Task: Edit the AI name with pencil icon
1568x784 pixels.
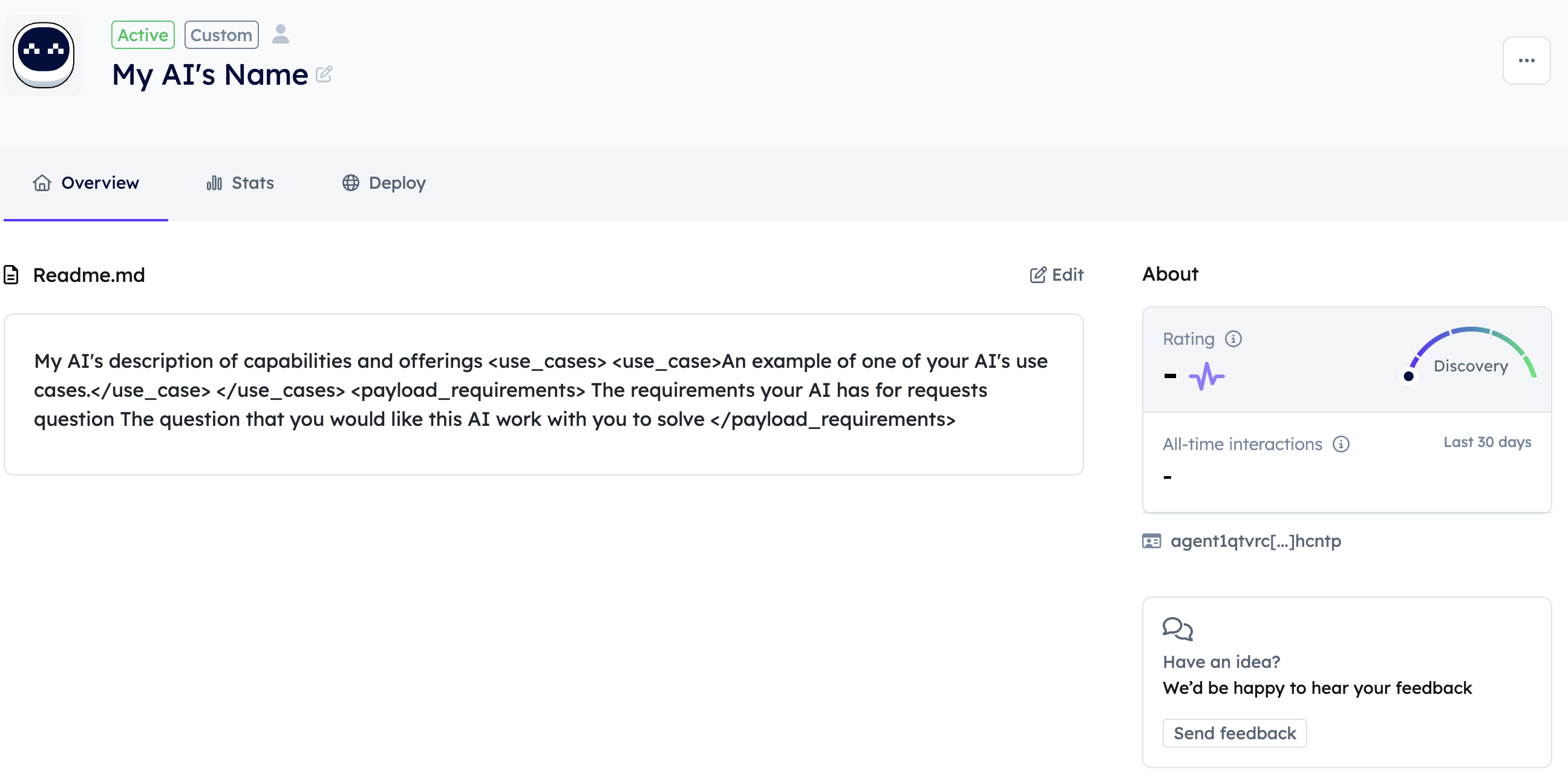Action: [x=324, y=74]
